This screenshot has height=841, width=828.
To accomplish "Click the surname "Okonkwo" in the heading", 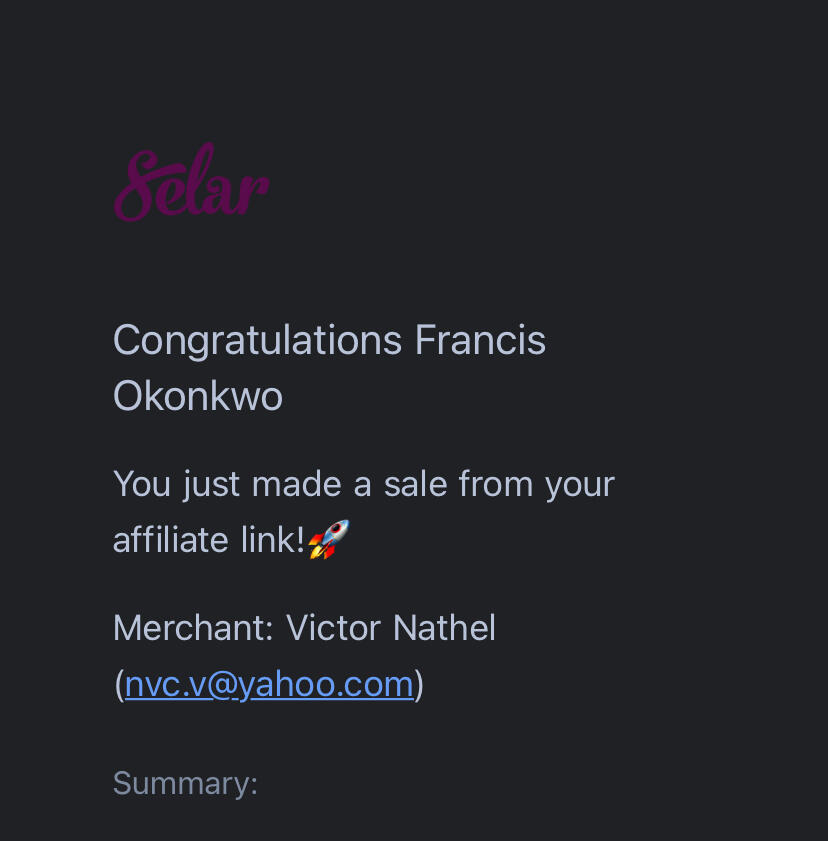I will point(198,397).
